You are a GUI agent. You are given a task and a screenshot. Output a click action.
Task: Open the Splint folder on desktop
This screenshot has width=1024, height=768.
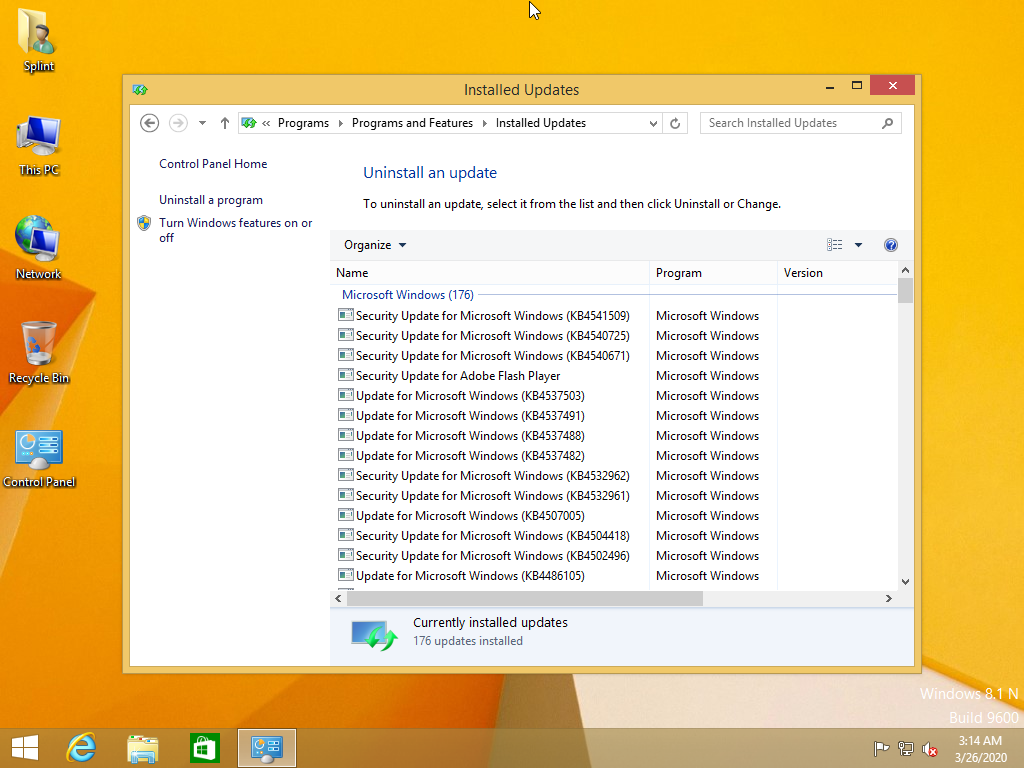[39, 39]
